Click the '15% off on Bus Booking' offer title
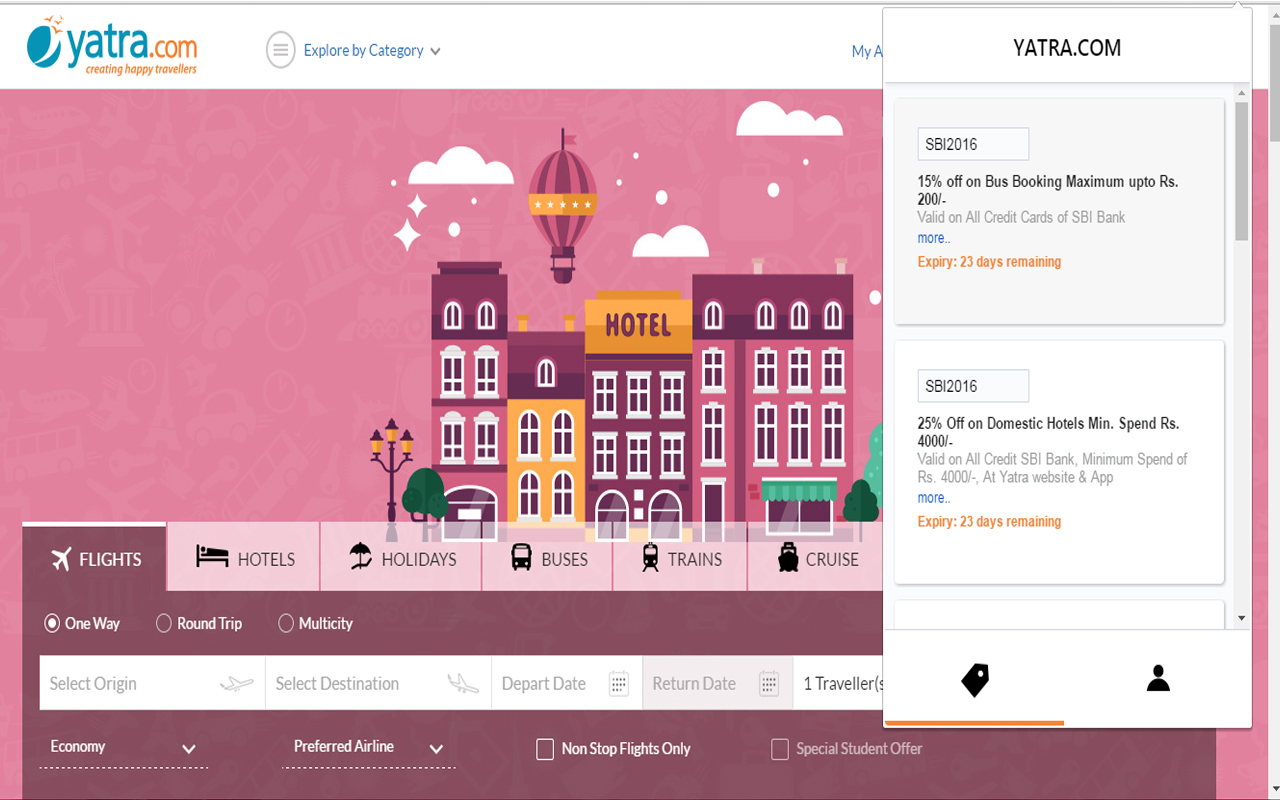The height and width of the screenshot is (800, 1280). tap(1048, 190)
